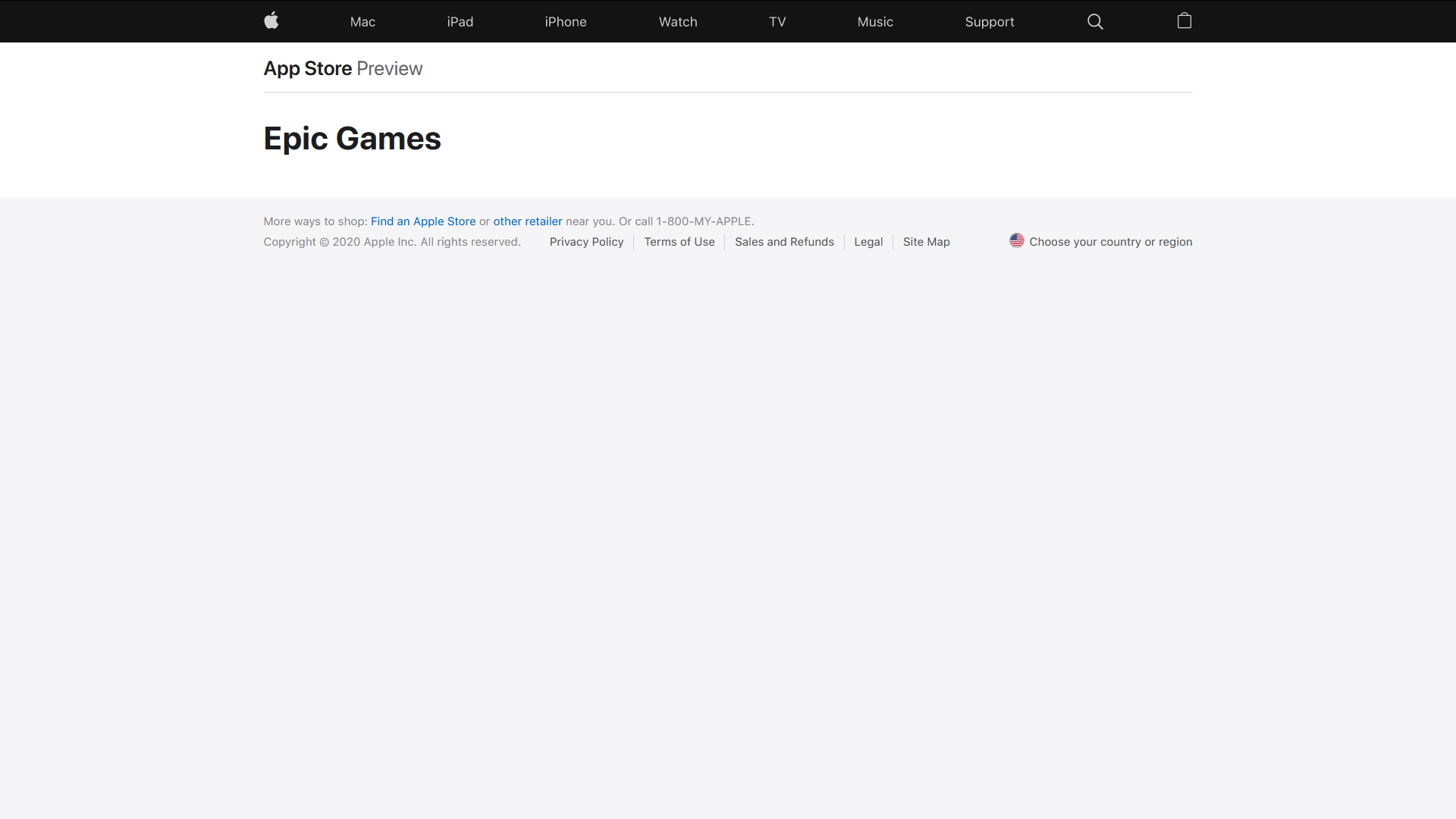The height and width of the screenshot is (819, 1456).
Task: Select the iPad navigation icon
Action: (x=458, y=21)
